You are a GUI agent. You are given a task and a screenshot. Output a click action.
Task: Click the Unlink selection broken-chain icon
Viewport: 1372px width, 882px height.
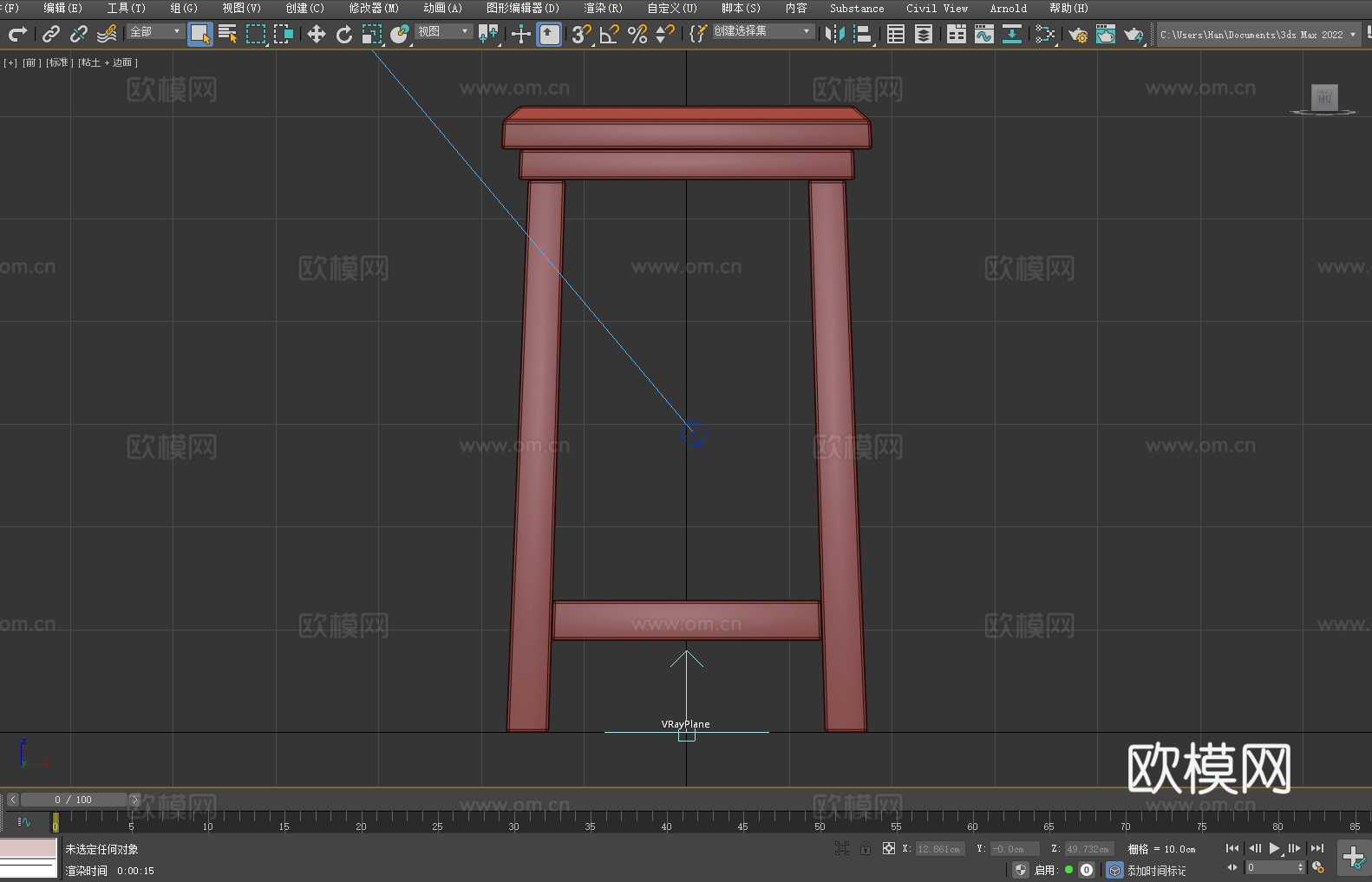pyautogui.click(x=79, y=34)
